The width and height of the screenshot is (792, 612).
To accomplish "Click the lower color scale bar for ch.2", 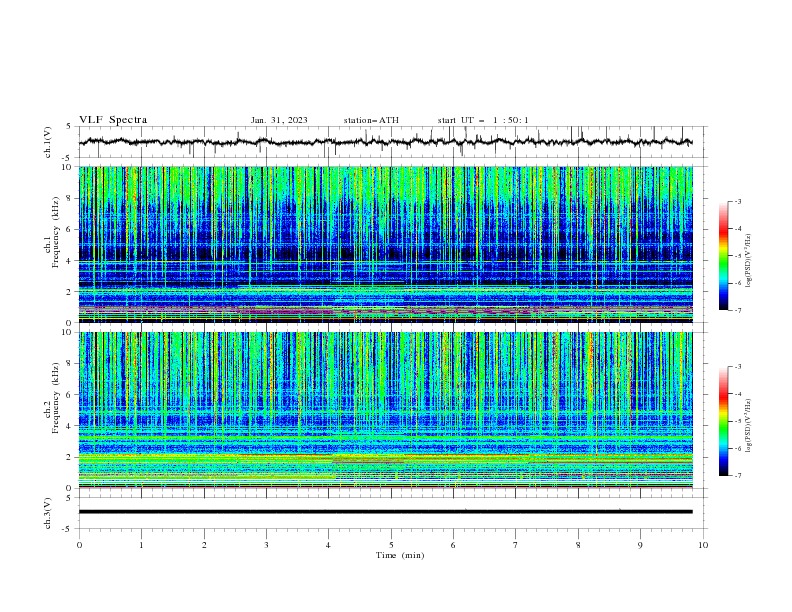I will 724,421.
